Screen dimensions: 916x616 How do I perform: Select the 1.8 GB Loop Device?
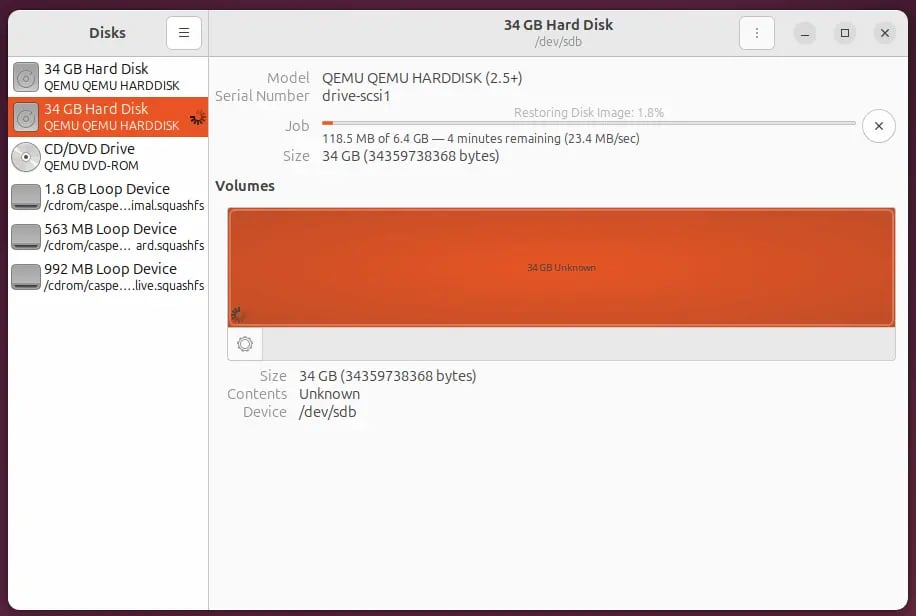[108, 197]
